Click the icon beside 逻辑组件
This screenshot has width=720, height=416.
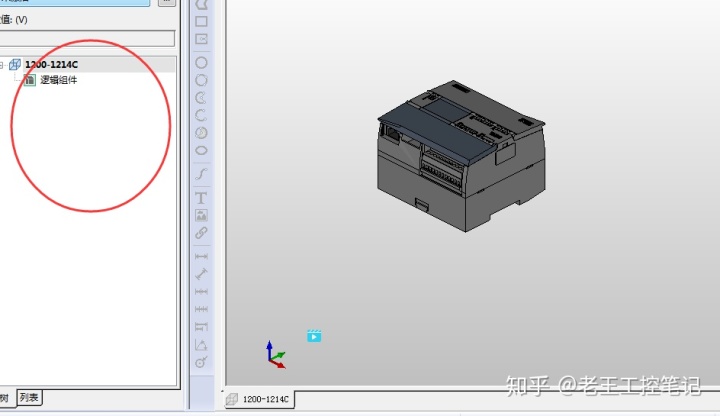click(29, 80)
